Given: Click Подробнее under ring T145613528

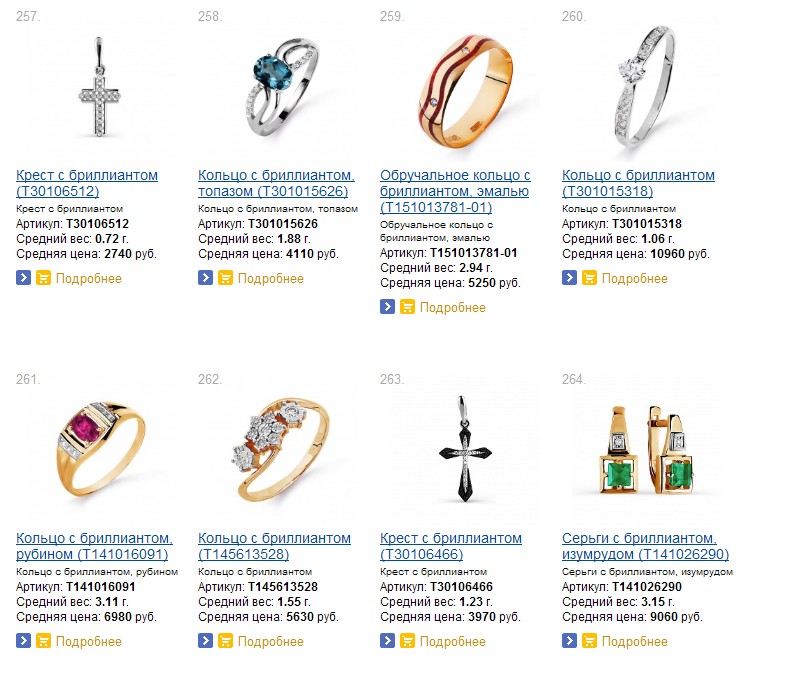Looking at the screenshot, I should (x=271, y=641).
